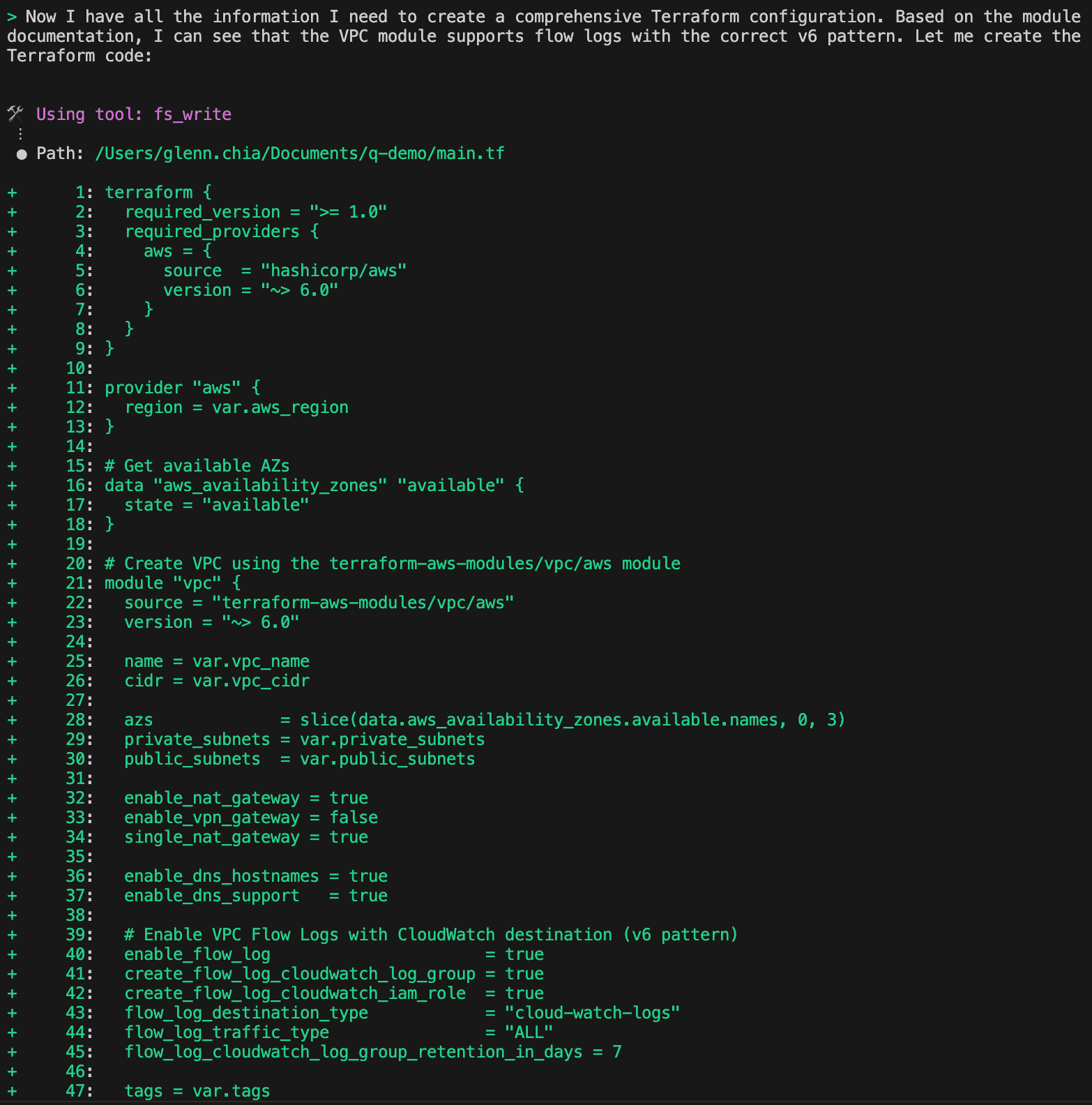Screen dimensions: 1092x1105
Task: Click the enable_nat_gateway setting name
Action: (x=211, y=798)
